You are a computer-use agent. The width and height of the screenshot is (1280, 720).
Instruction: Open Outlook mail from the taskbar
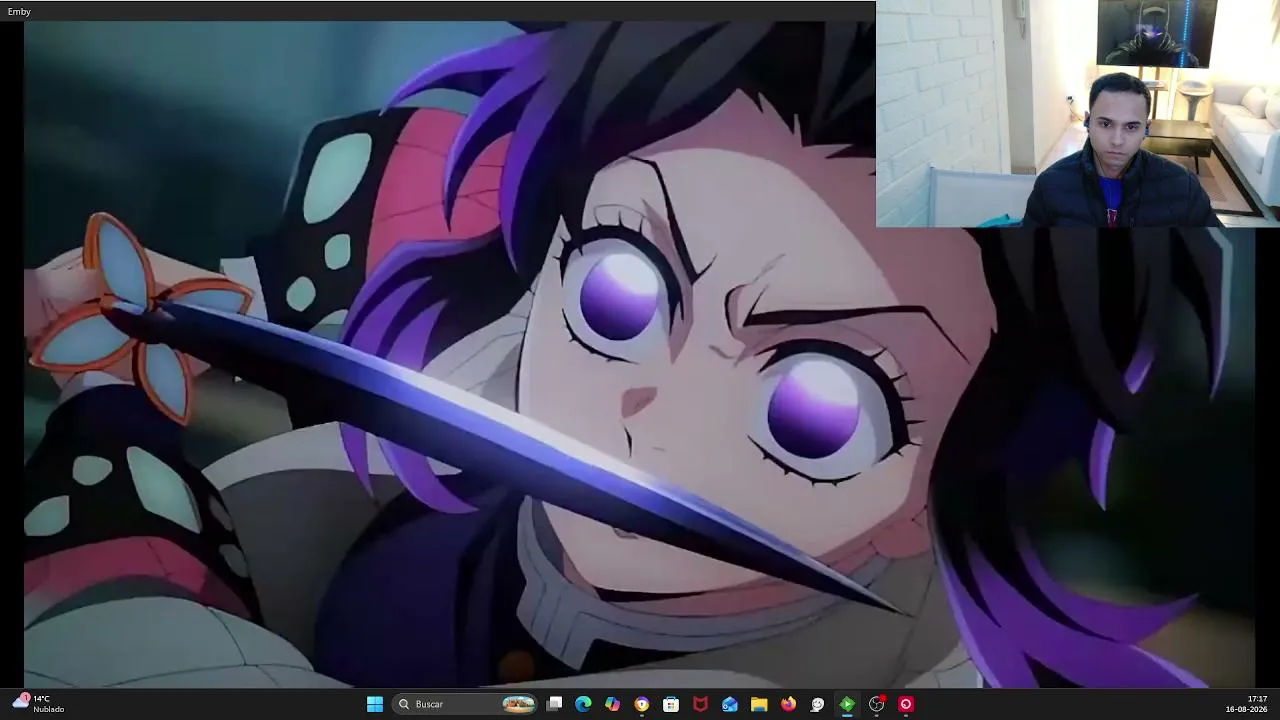tap(730, 704)
